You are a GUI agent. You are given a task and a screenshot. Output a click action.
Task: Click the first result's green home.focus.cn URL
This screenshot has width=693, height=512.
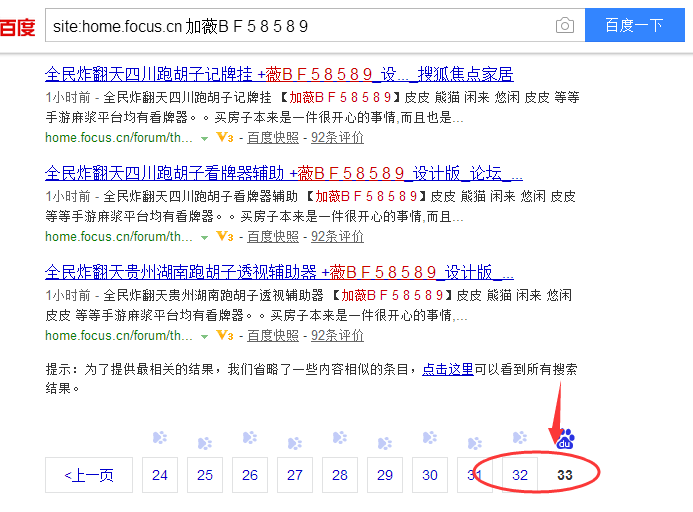(119, 138)
